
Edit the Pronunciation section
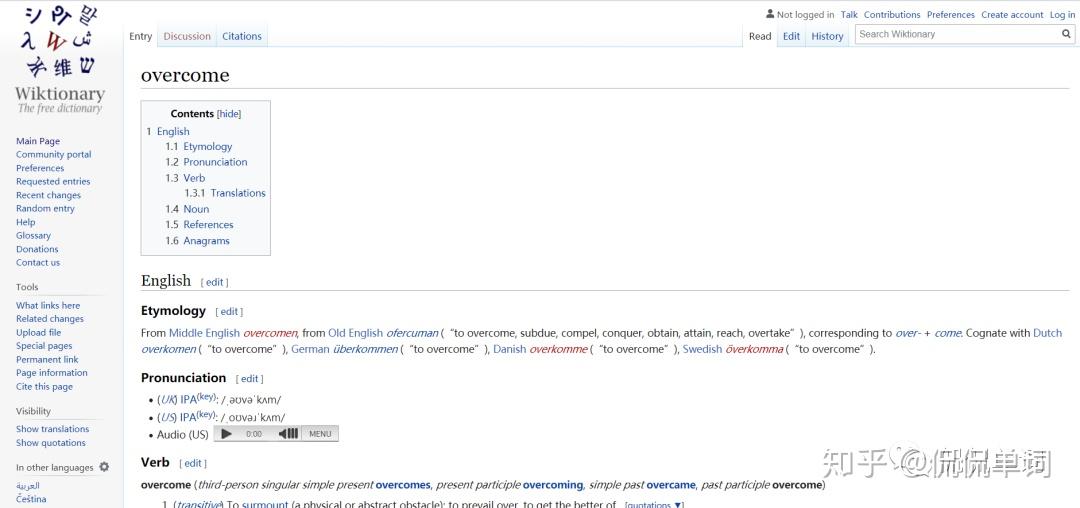(x=249, y=379)
